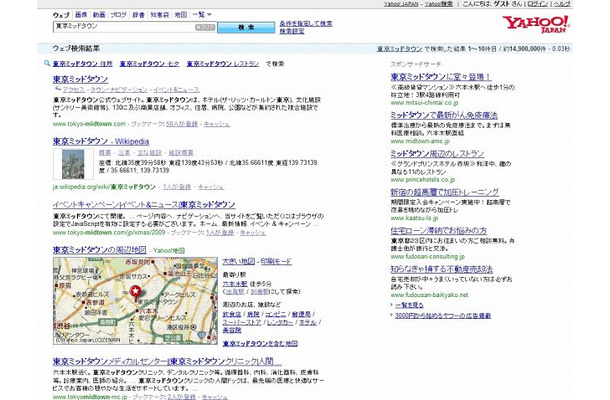Click 施設概要 sublink under Wikipedia result
The width and height of the screenshot is (610, 400).
tap(181, 153)
